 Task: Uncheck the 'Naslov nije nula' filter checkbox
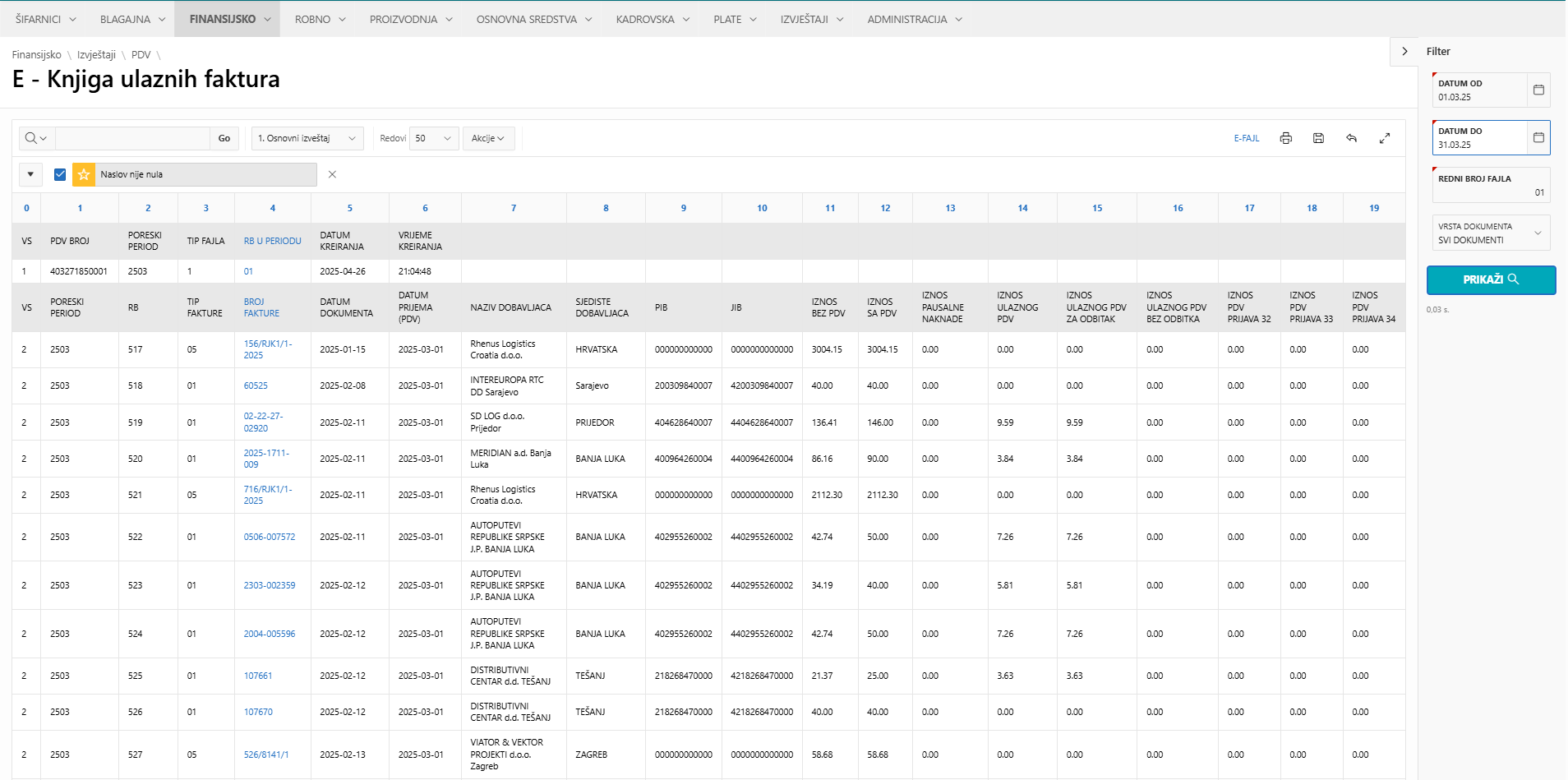[x=60, y=174]
